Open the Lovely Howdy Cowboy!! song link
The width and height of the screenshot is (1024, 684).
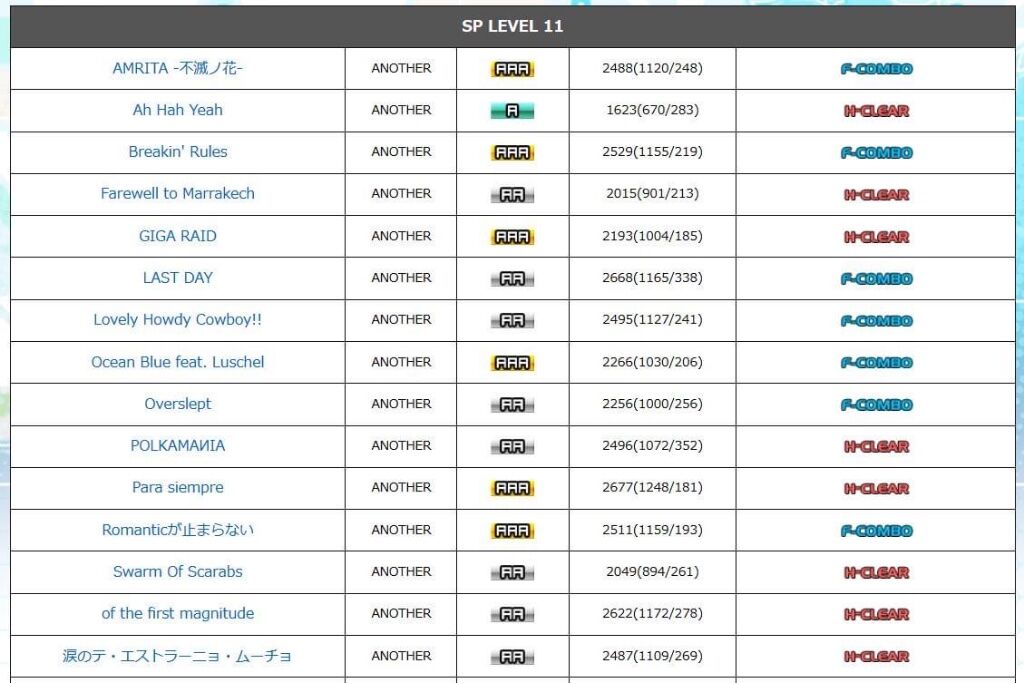click(x=178, y=319)
